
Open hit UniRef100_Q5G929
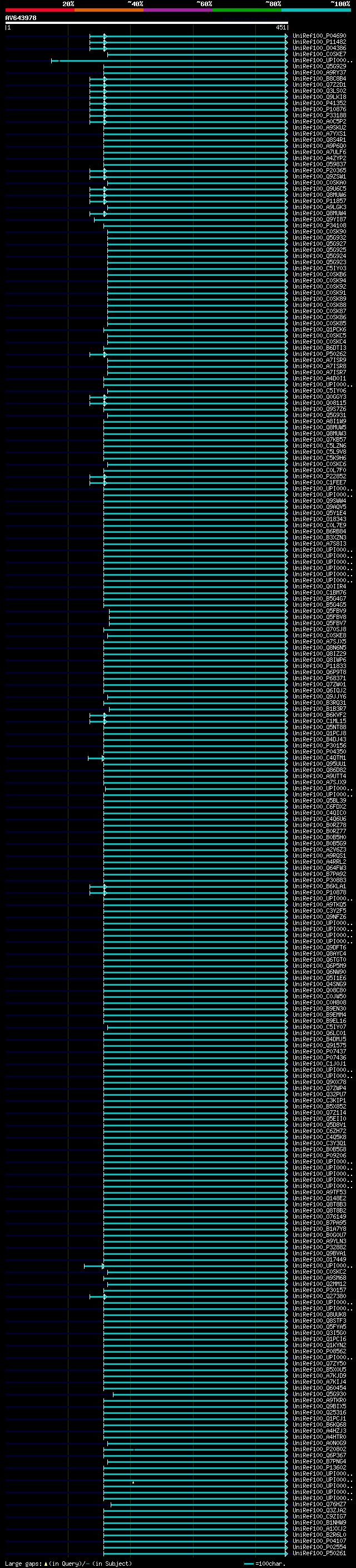pyautogui.click(x=319, y=66)
